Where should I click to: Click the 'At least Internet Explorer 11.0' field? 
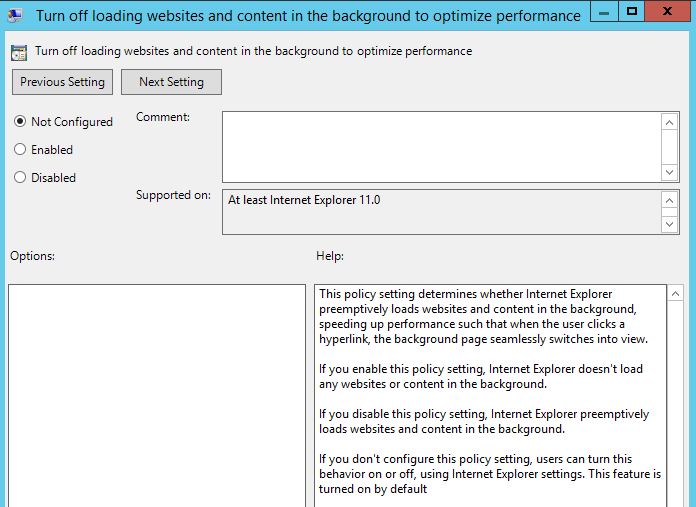click(440, 211)
